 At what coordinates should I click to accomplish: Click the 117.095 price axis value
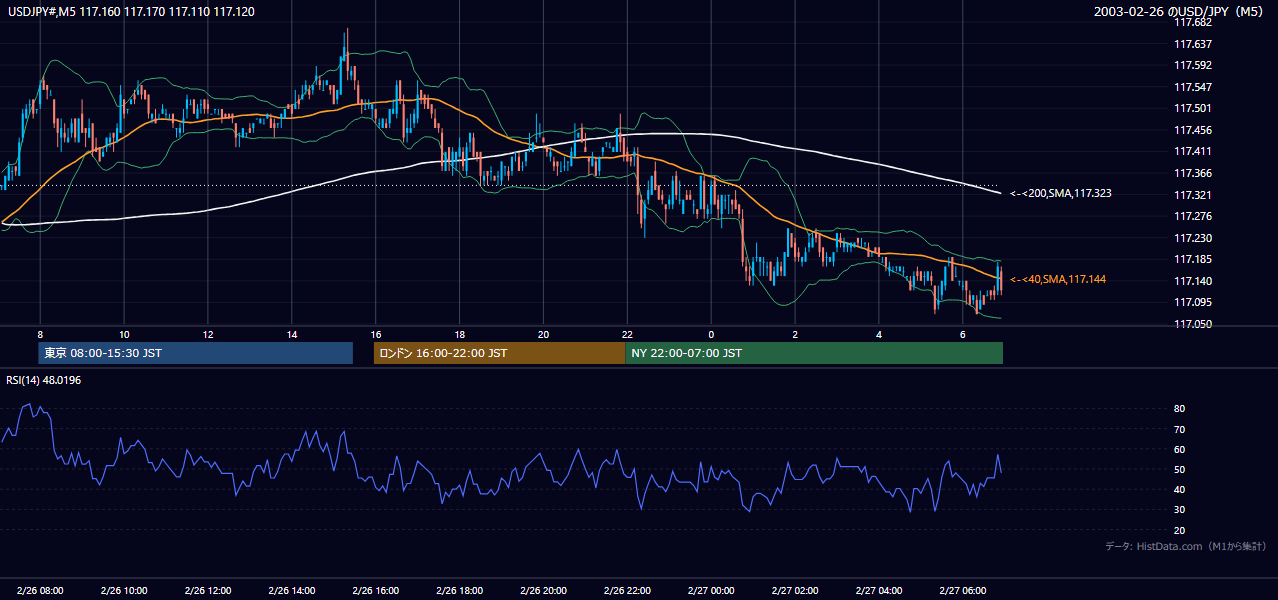(x=1192, y=302)
